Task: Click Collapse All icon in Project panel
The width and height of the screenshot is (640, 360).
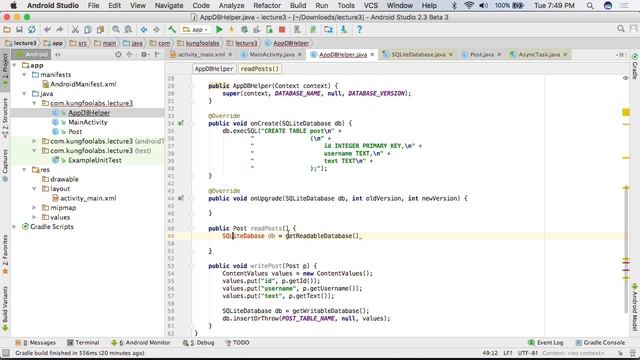Action: click(129, 54)
